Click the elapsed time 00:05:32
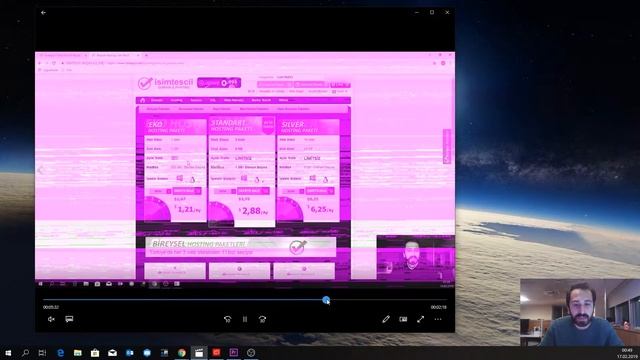The image size is (640, 360). (51, 307)
